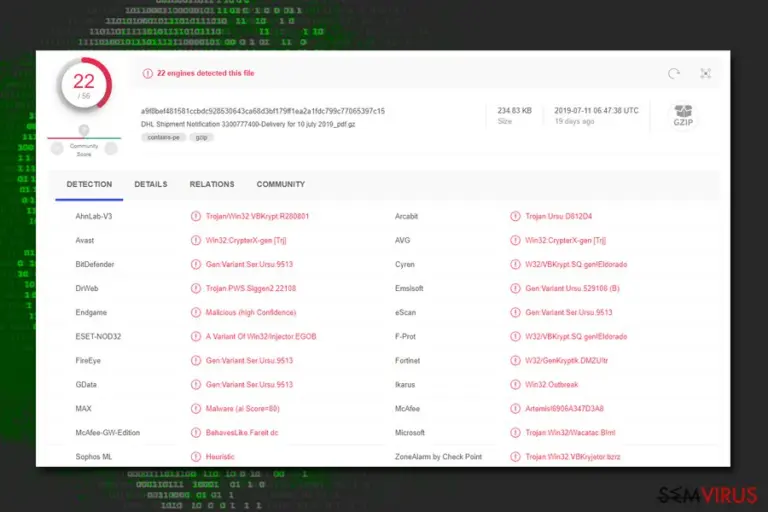
Task: Open the DETECTION tab
Action: pyautogui.click(x=89, y=184)
